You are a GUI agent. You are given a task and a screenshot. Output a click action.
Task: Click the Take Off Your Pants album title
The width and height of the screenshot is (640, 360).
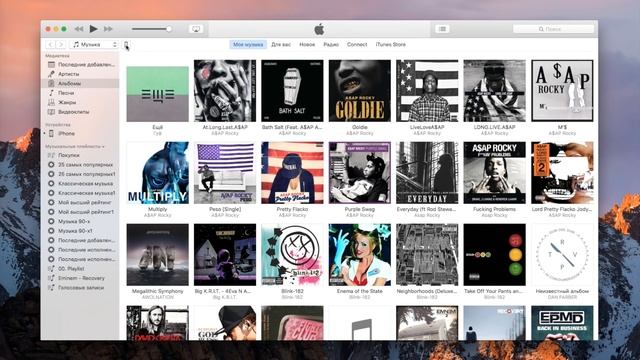[494, 291]
